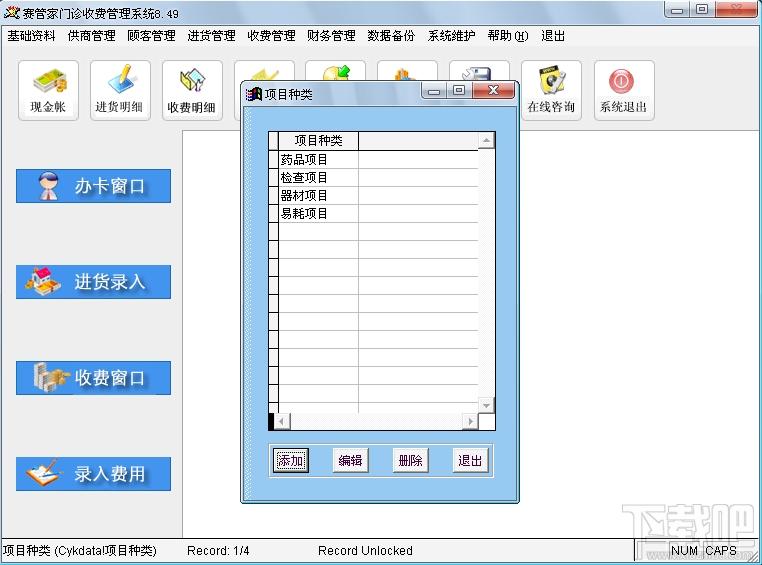This screenshot has height=565, width=762.
Task: Click the 添加 button
Action: click(x=291, y=460)
